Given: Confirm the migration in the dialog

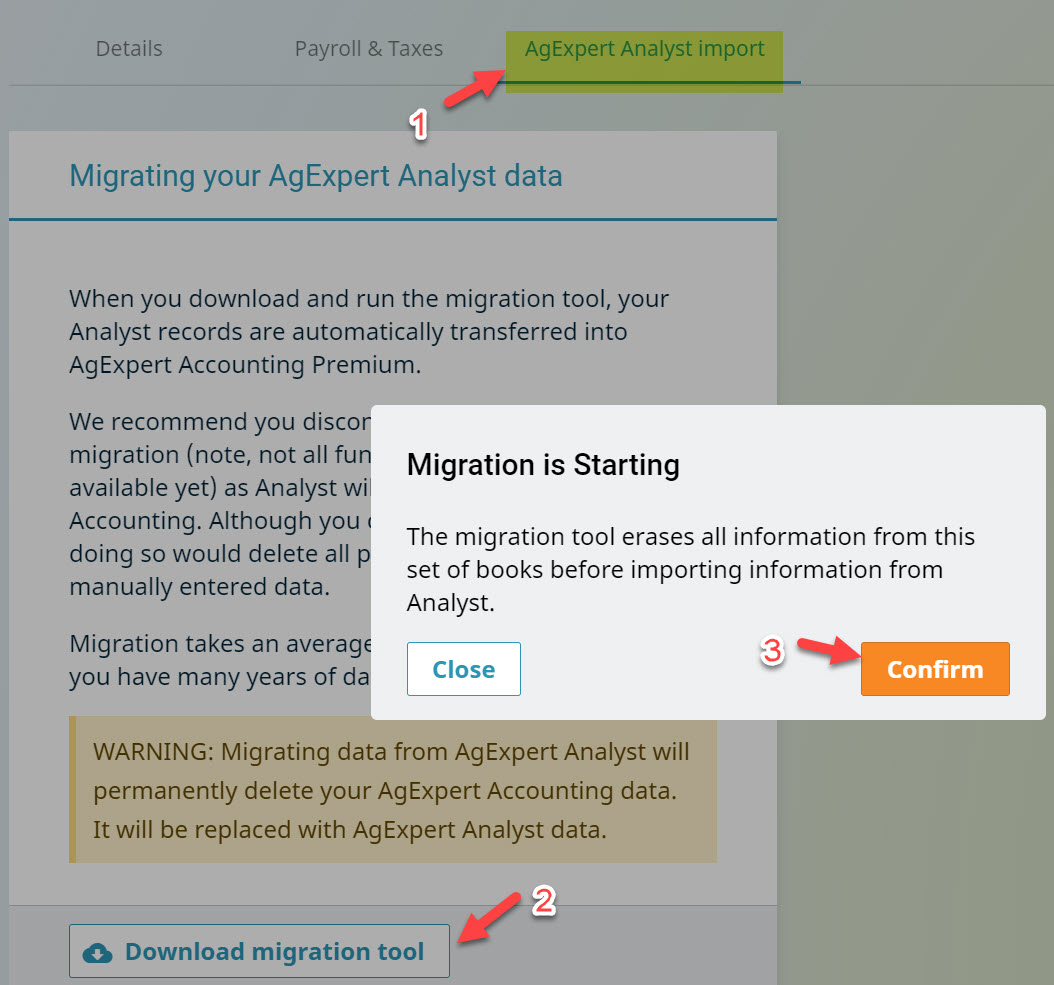Looking at the screenshot, I should pos(935,669).
